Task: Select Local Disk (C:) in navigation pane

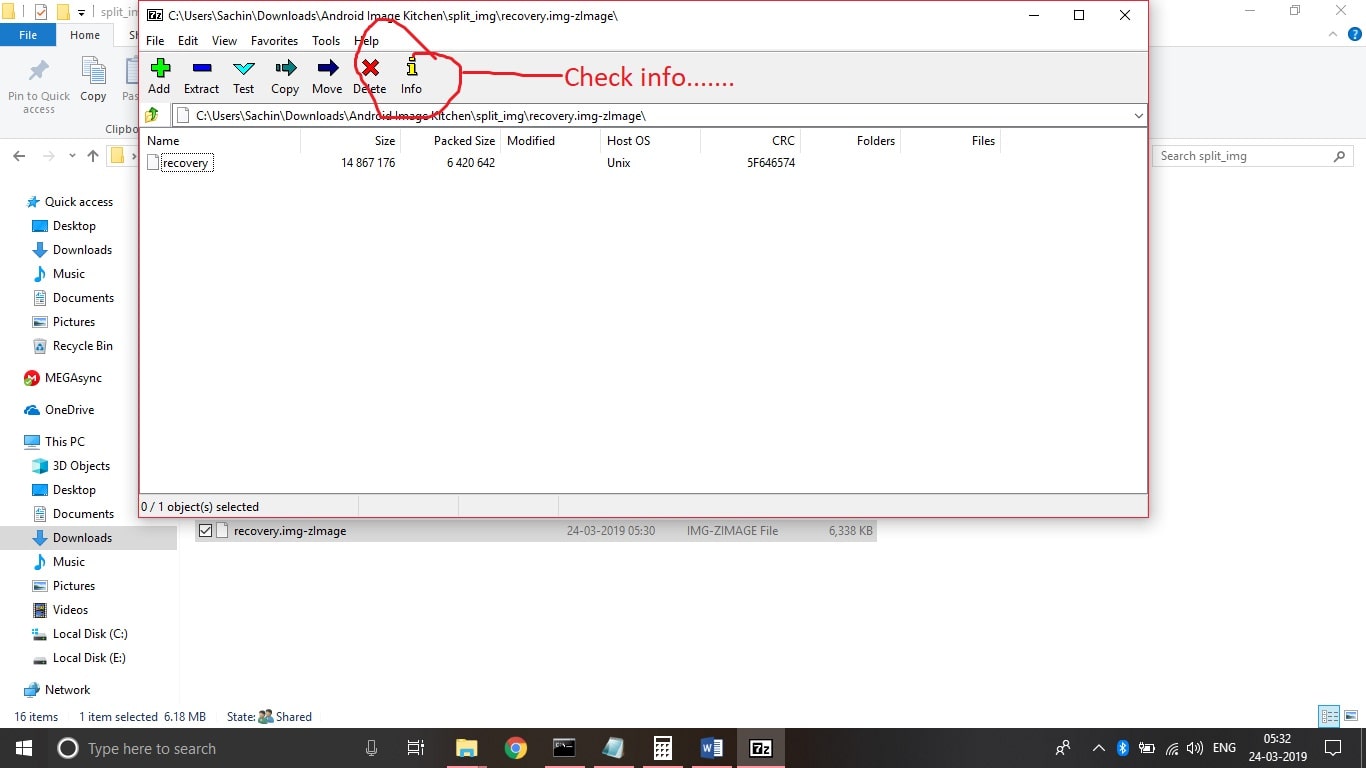Action: 89,634
